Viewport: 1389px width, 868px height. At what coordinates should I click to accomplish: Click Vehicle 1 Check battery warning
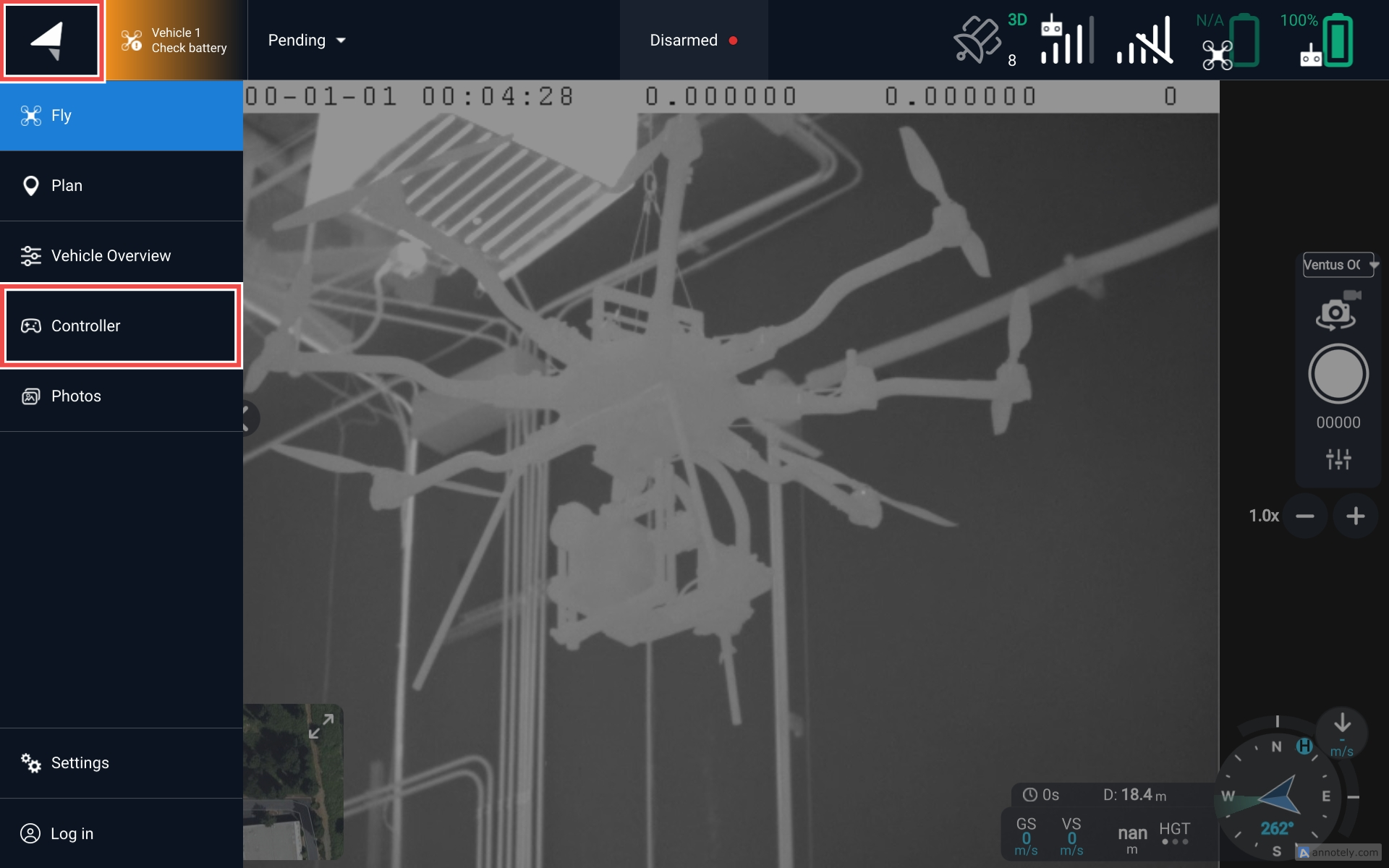click(175, 41)
